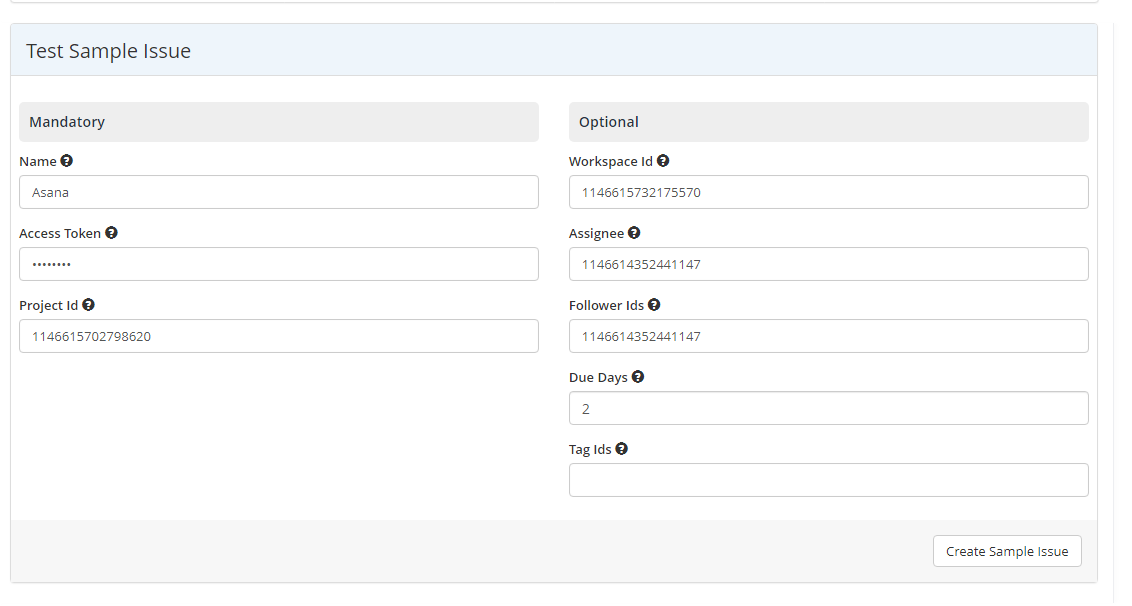Image resolution: width=1132 pixels, height=606 pixels.
Task: Select the Due Days field showing 2
Action: coord(828,408)
